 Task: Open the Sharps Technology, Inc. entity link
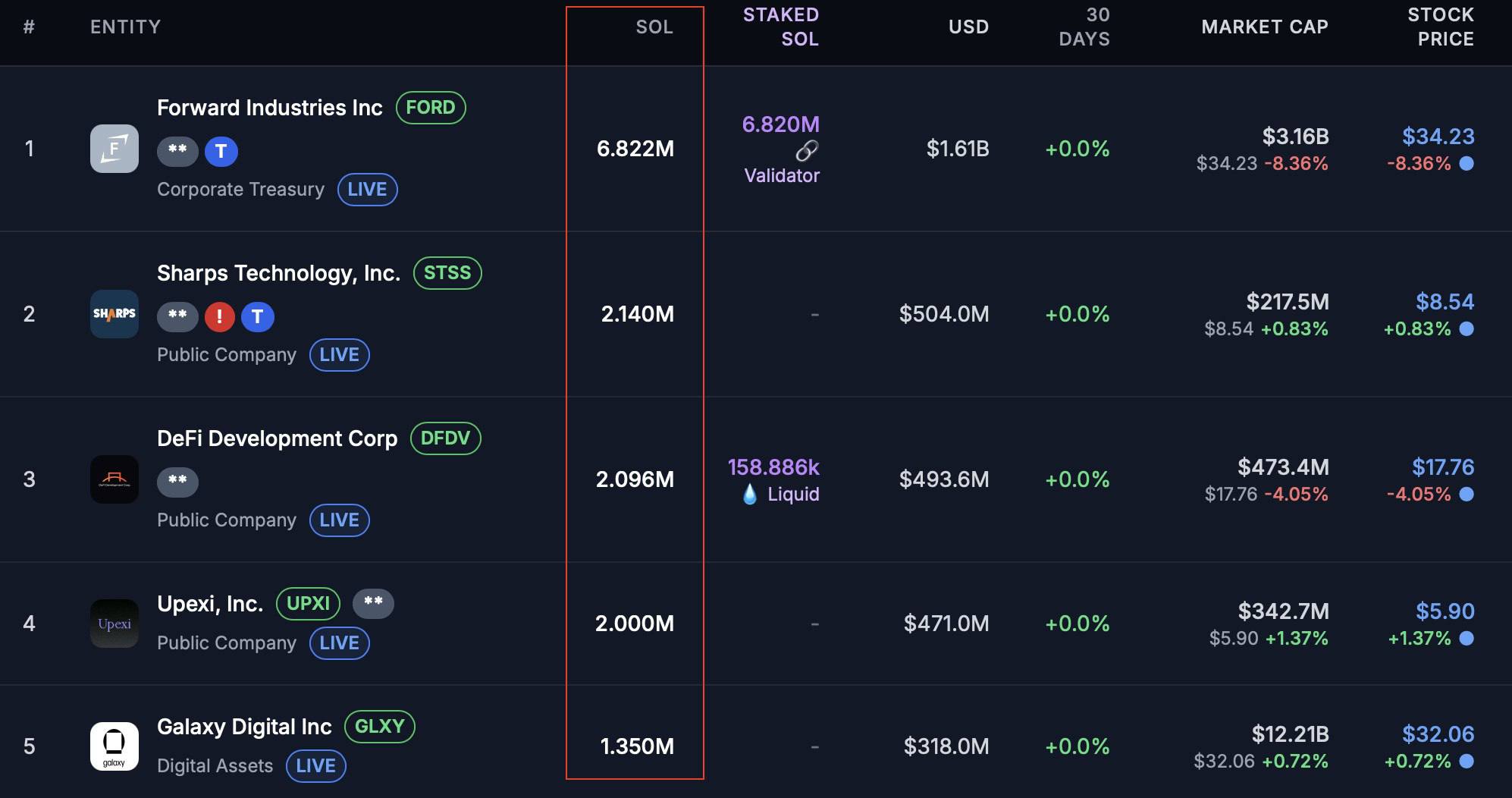pyautogui.click(x=278, y=273)
